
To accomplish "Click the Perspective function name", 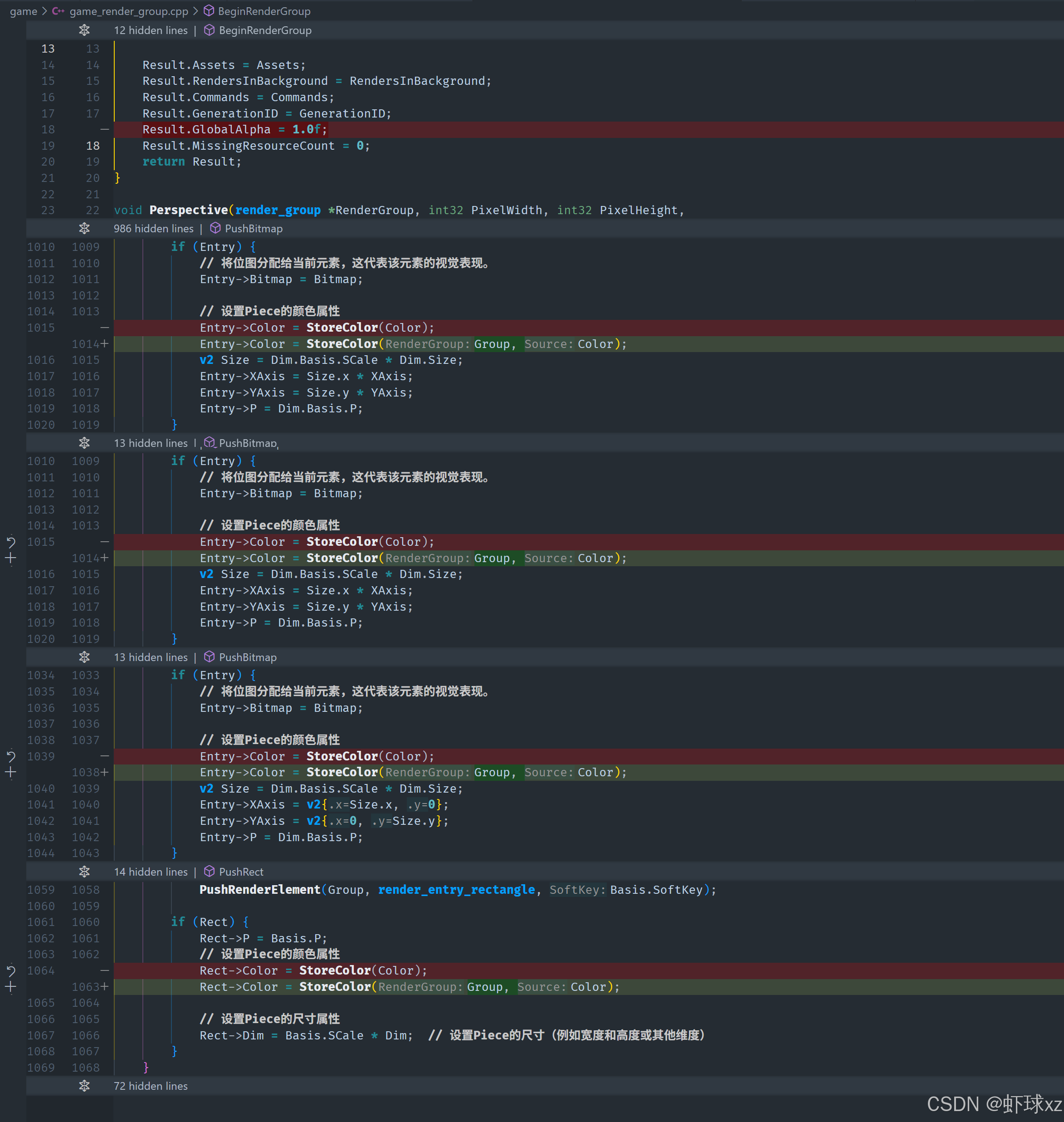I will (188, 211).
